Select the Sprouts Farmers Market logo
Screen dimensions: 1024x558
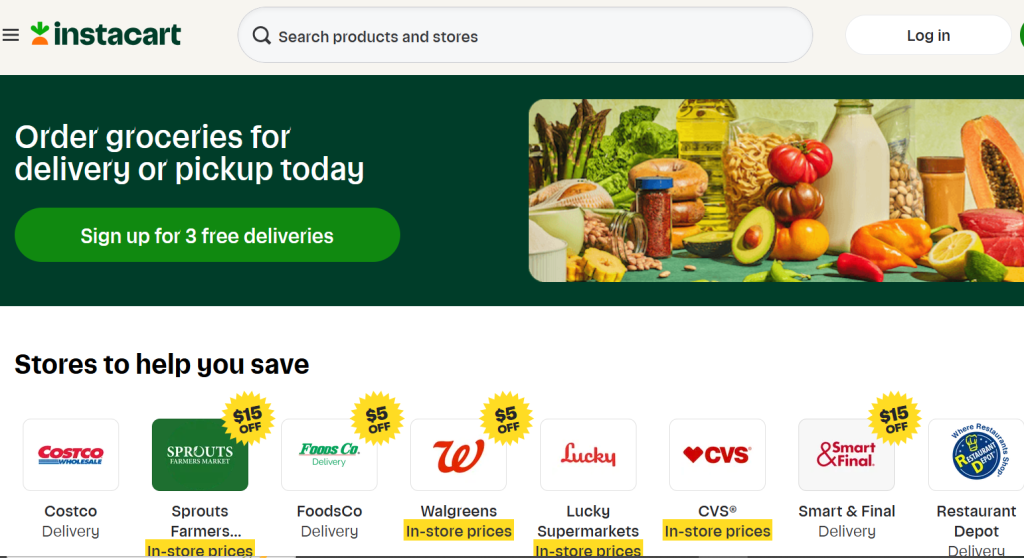200,455
